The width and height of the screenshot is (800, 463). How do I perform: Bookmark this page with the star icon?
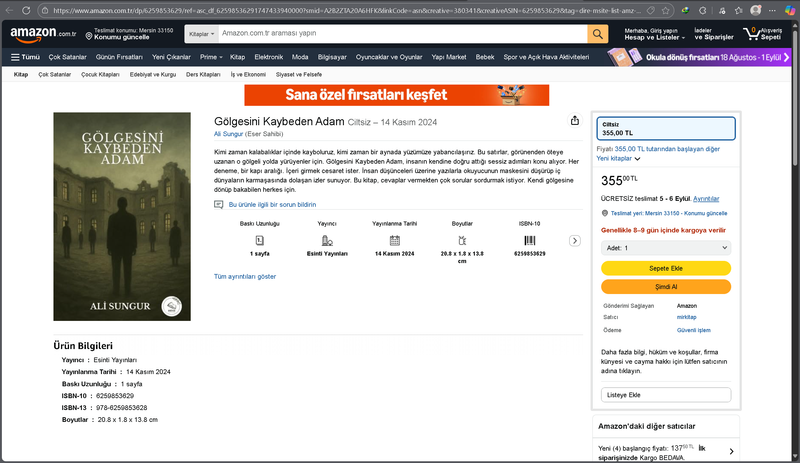coord(665,10)
